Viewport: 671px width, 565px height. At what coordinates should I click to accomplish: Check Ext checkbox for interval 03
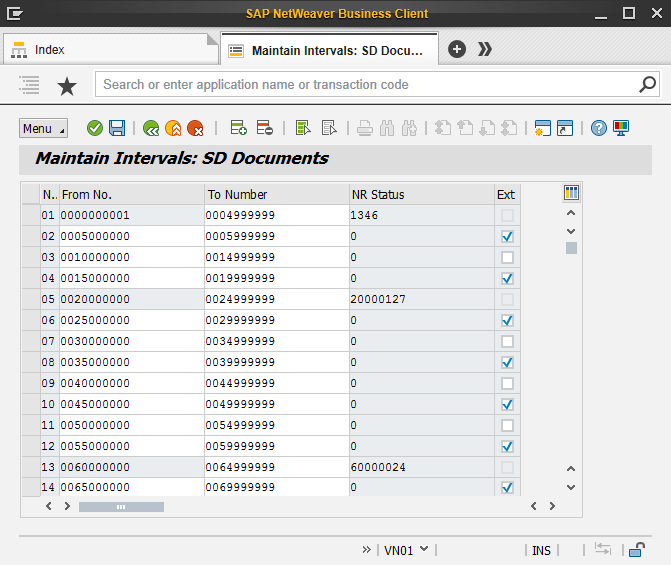(507, 257)
